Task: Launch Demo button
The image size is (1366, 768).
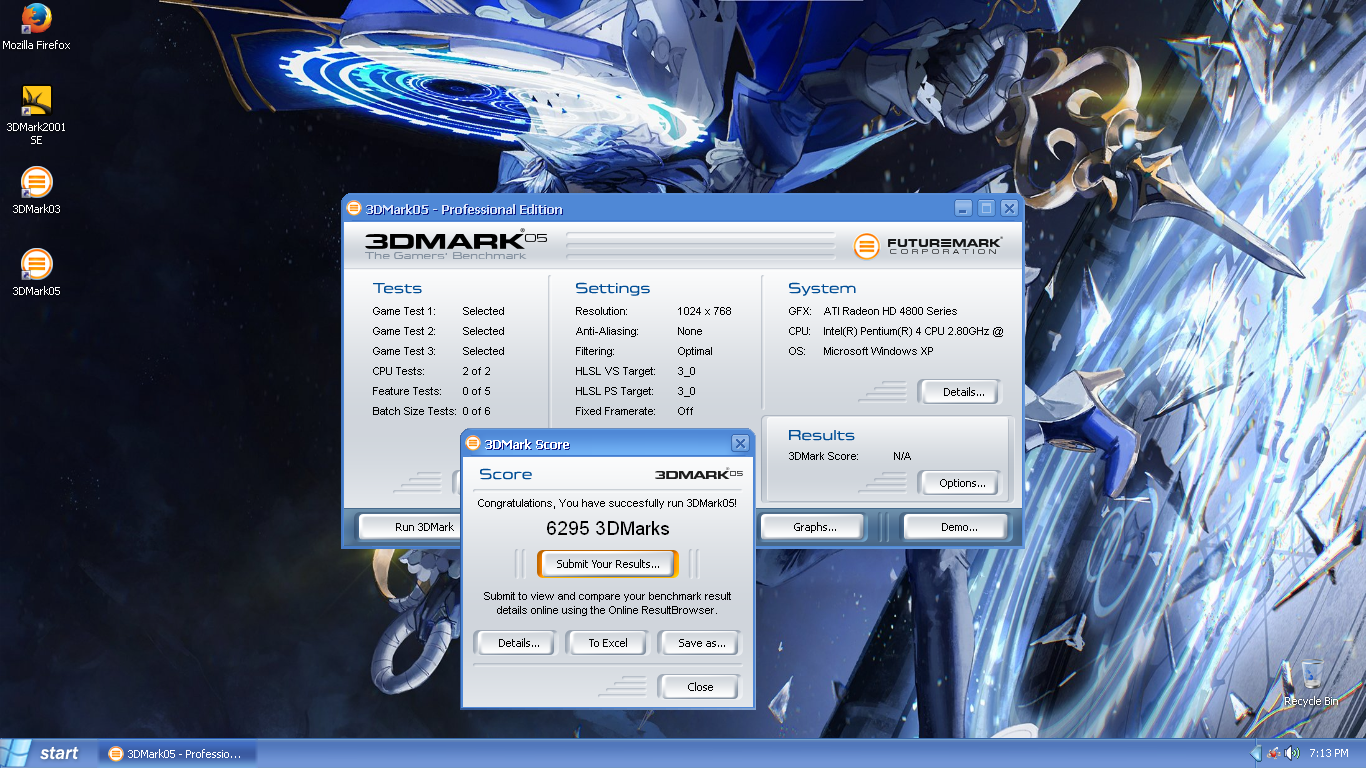Action: [x=958, y=527]
